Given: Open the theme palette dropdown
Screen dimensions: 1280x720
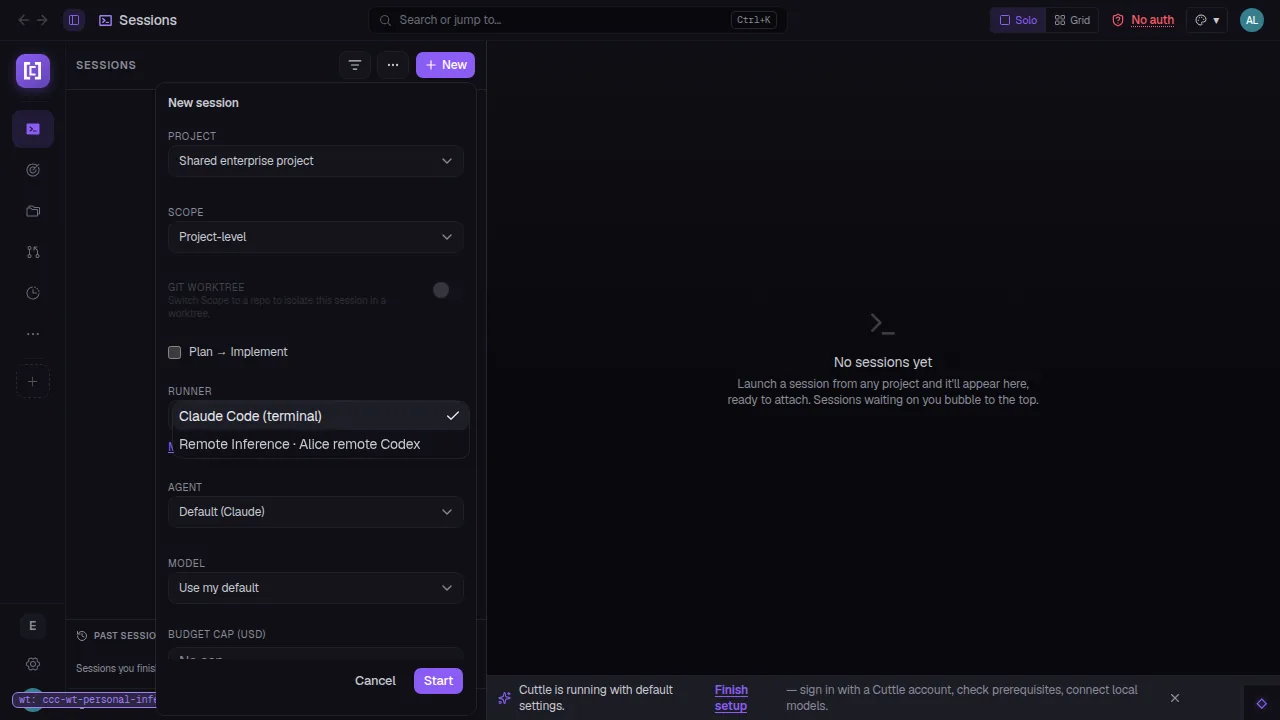Looking at the screenshot, I should (x=1207, y=20).
